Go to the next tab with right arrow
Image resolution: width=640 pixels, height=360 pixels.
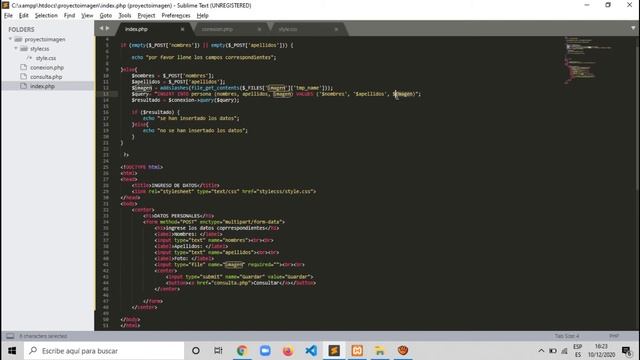point(107,28)
